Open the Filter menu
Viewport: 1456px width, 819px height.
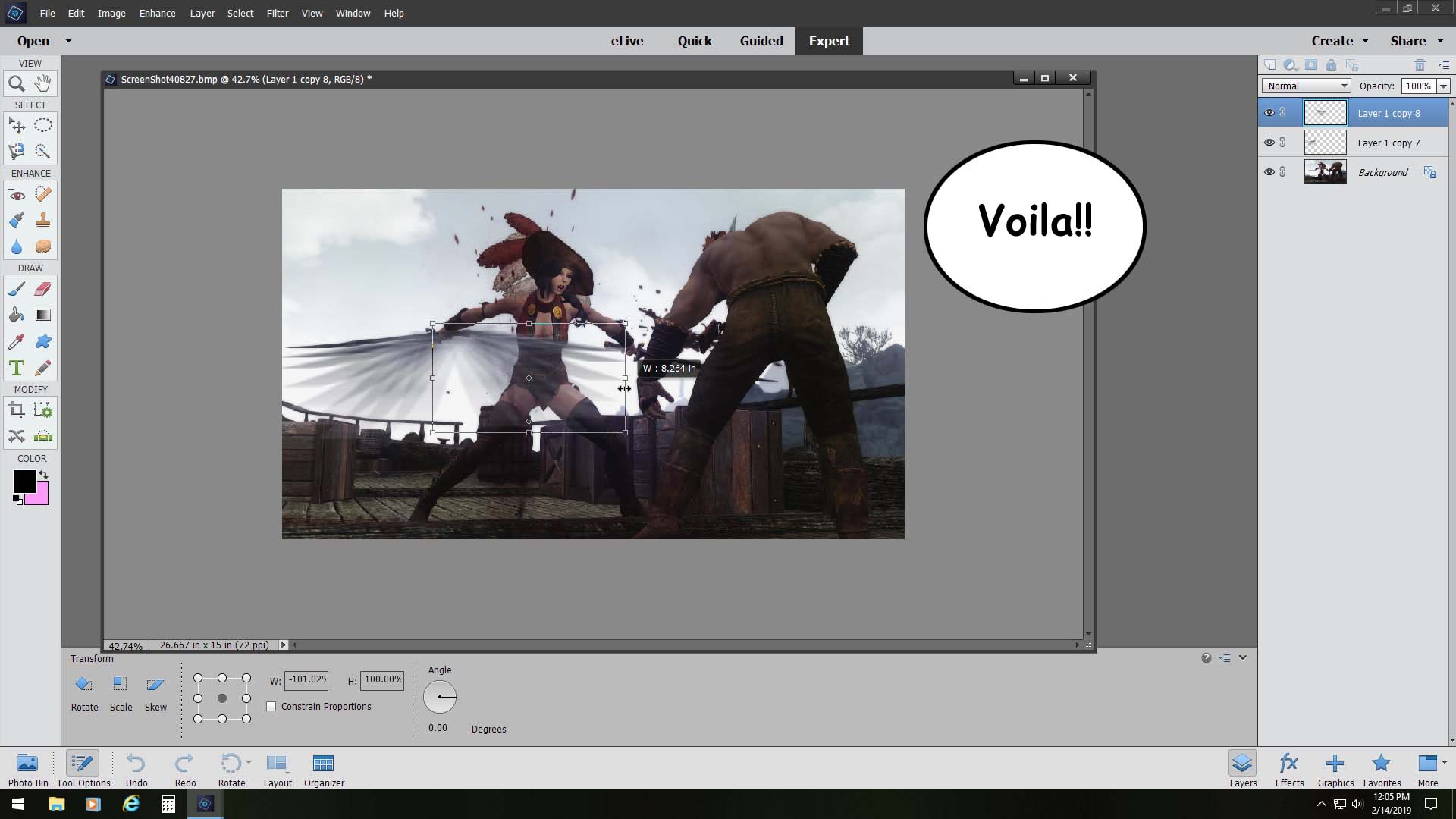[x=278, y=13]
